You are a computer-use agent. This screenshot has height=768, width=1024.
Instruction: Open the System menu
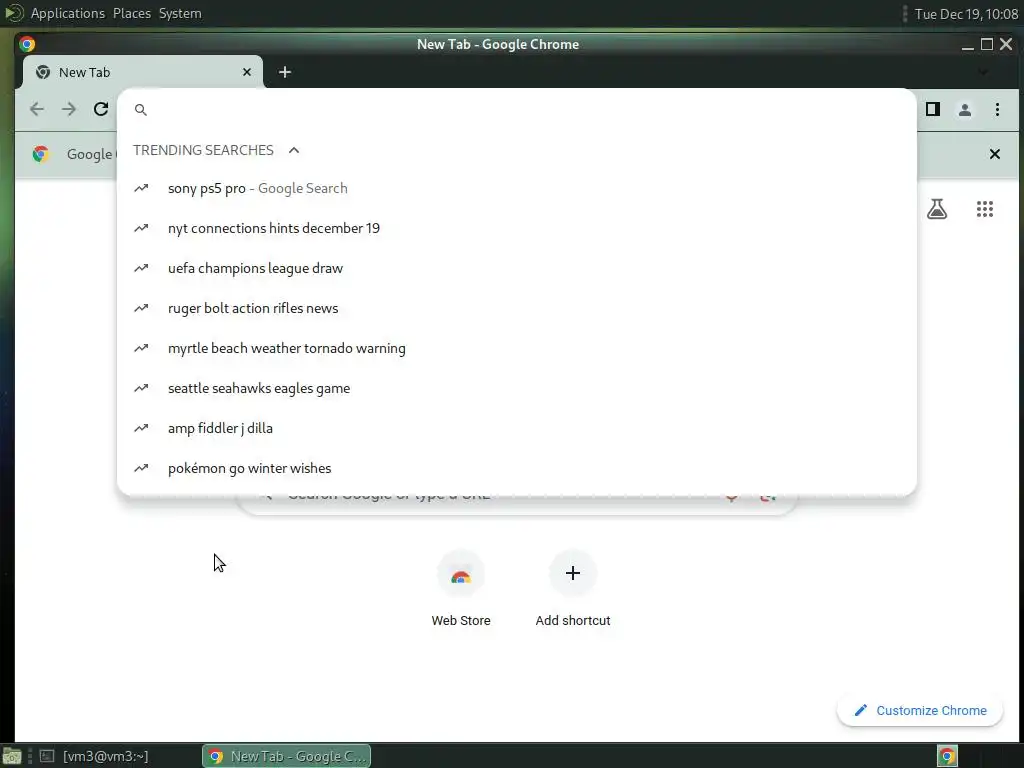tap(180, 13)
